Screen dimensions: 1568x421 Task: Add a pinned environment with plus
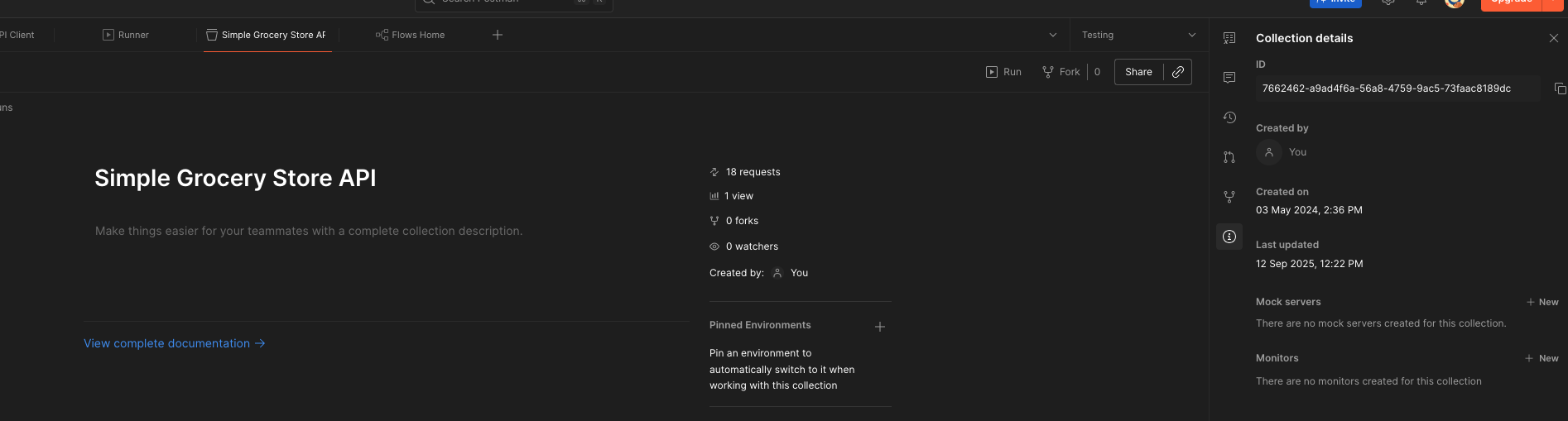[x=880, y=327]
